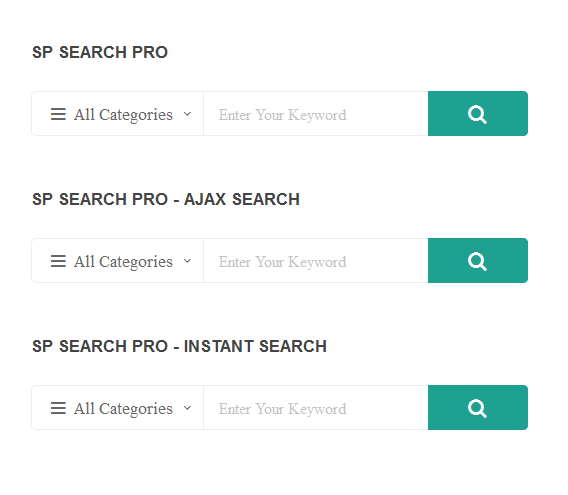568x495 pixels.
Task: Focus the Enter Your Keyword field in Instant Search
Action: (x=316, y=408)
